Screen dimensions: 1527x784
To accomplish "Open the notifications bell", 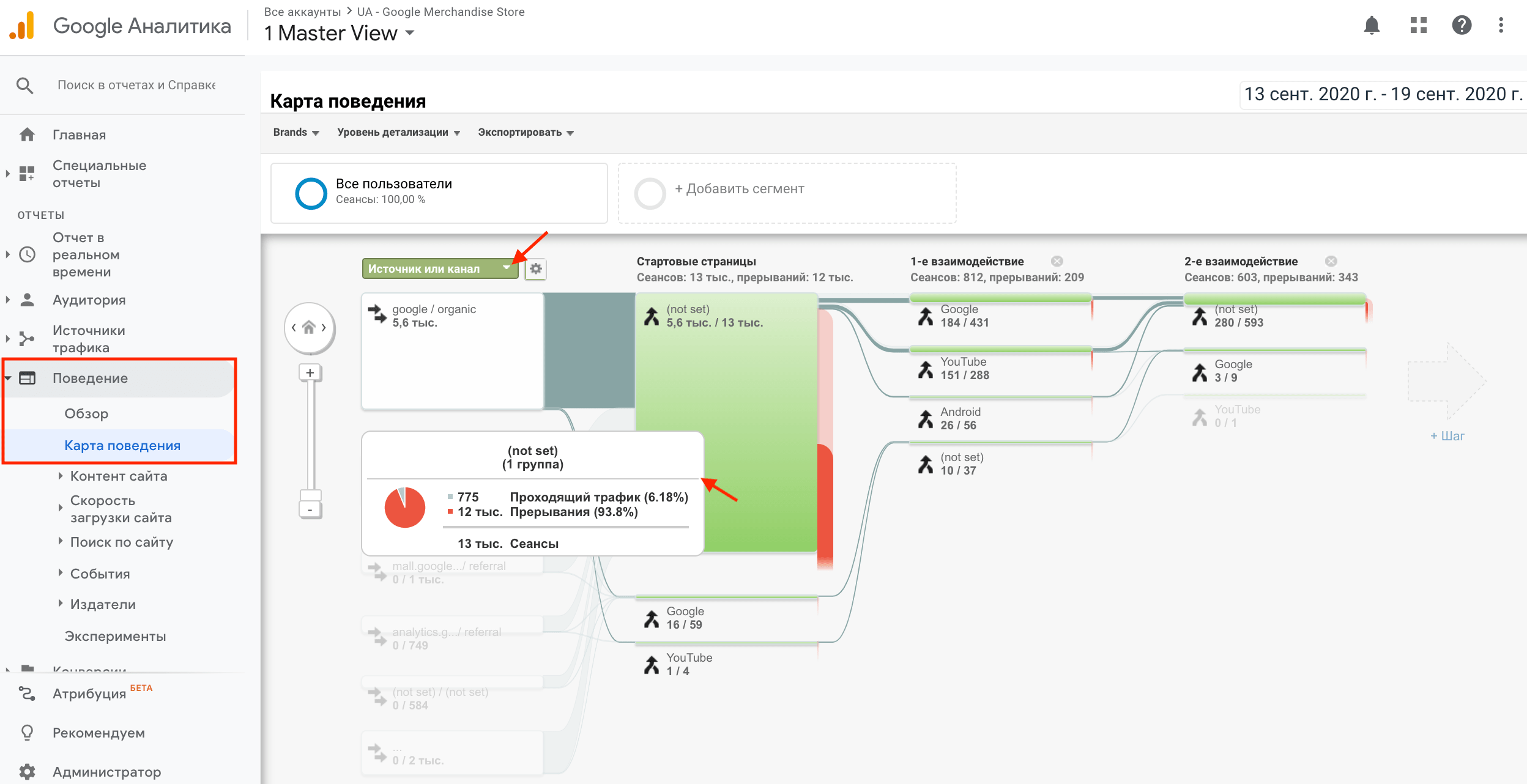I will (1372, 25).
